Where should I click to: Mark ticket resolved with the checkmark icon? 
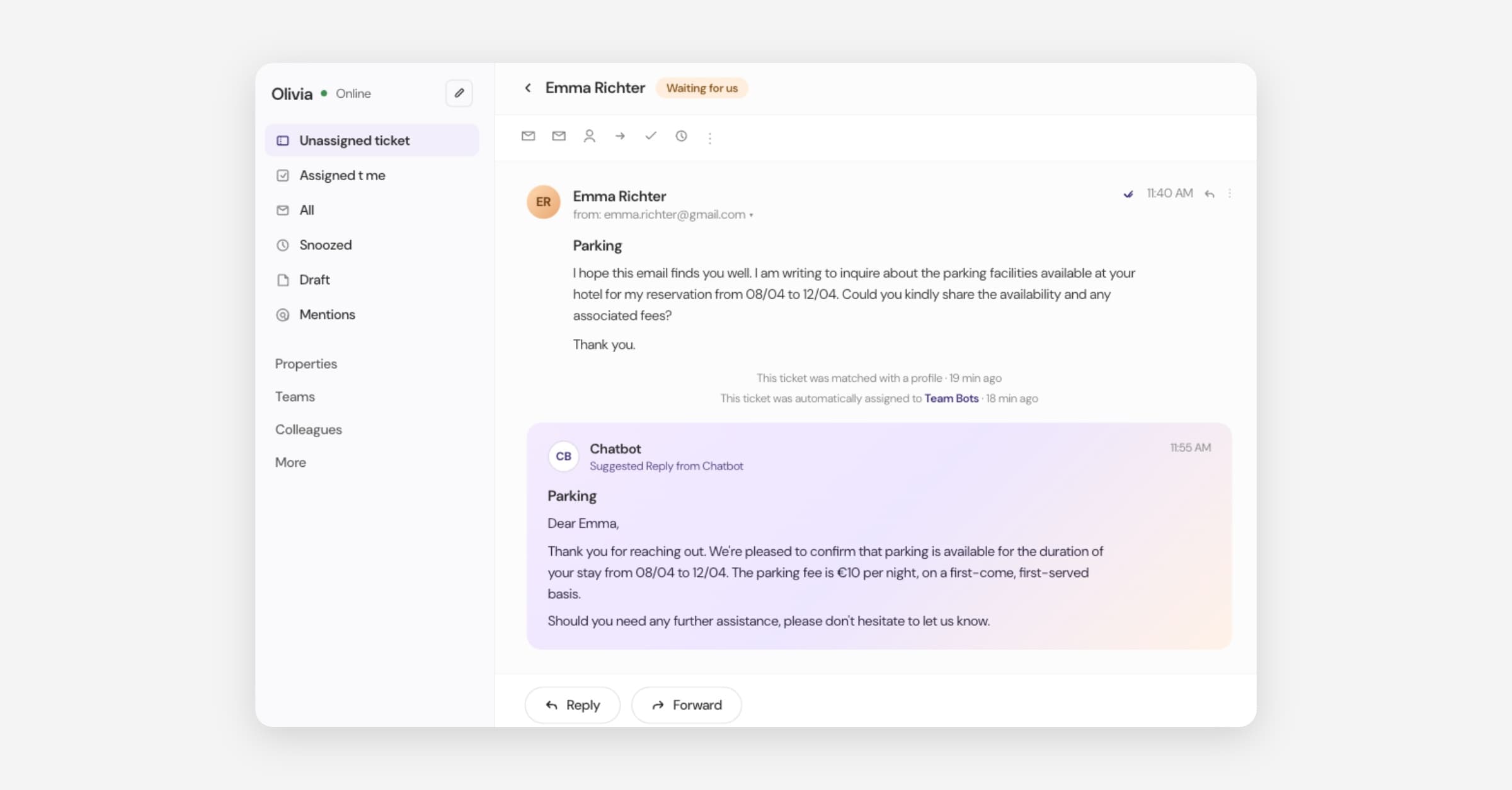[x=651, y=135]
